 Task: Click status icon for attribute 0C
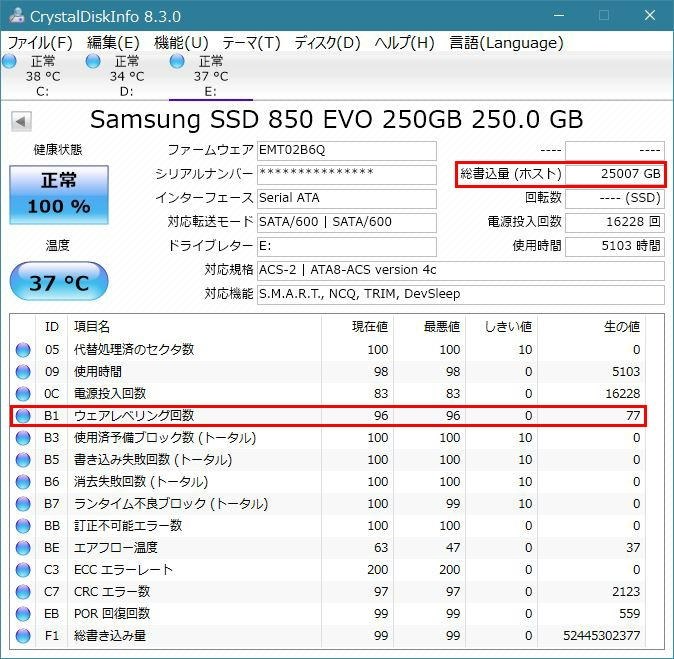[x=23, y=394]
